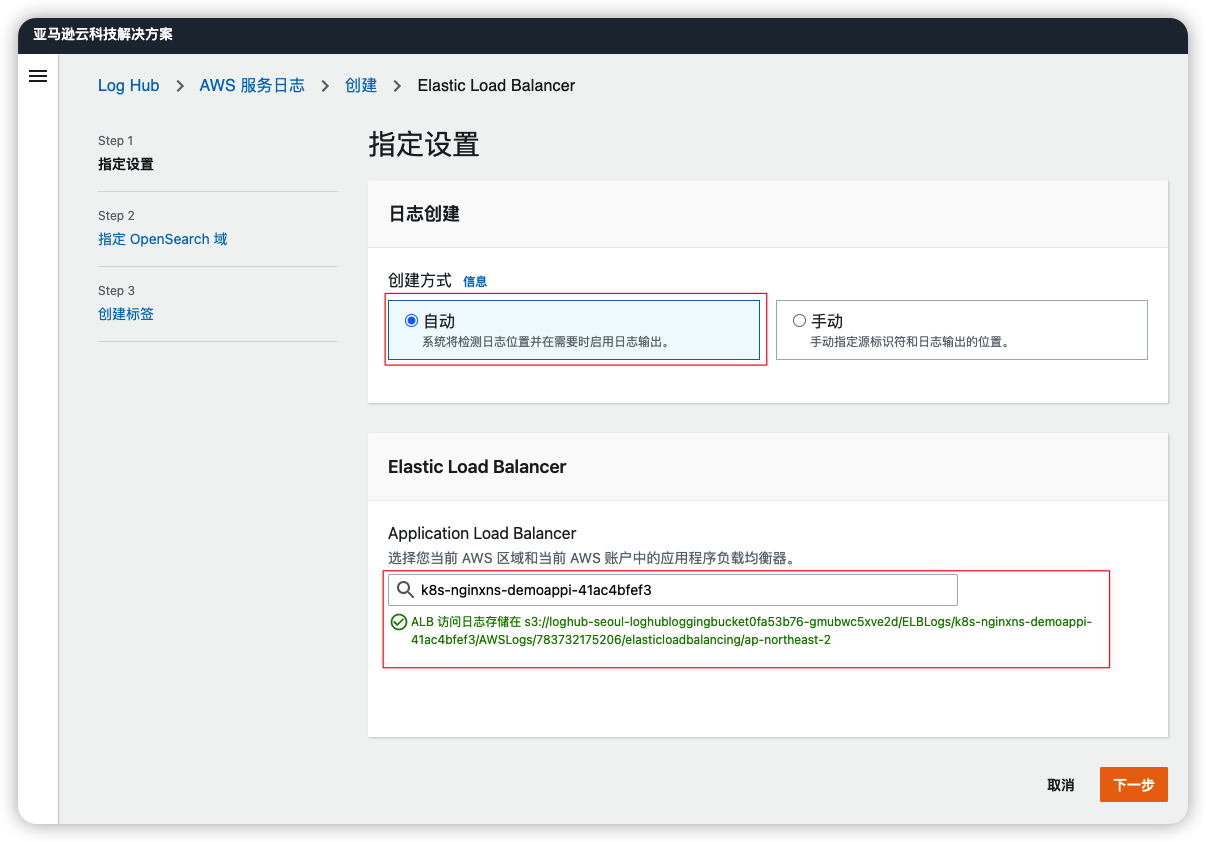Open the 创建 breadcrumb link
Image resolution: width=1206 pixels, height=842 pixels.
click(361, 86)
